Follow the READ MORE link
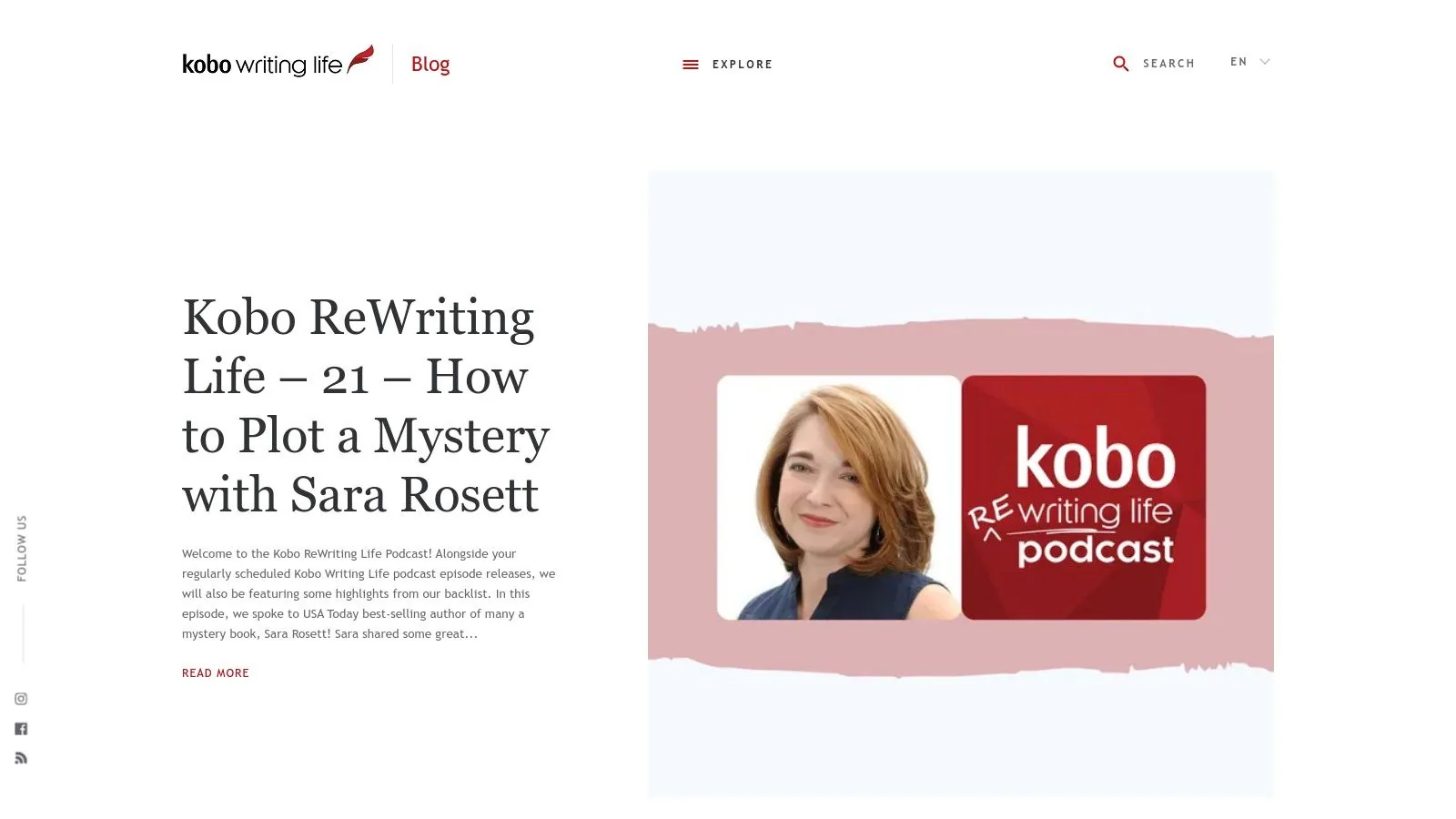 click(216, 673)
